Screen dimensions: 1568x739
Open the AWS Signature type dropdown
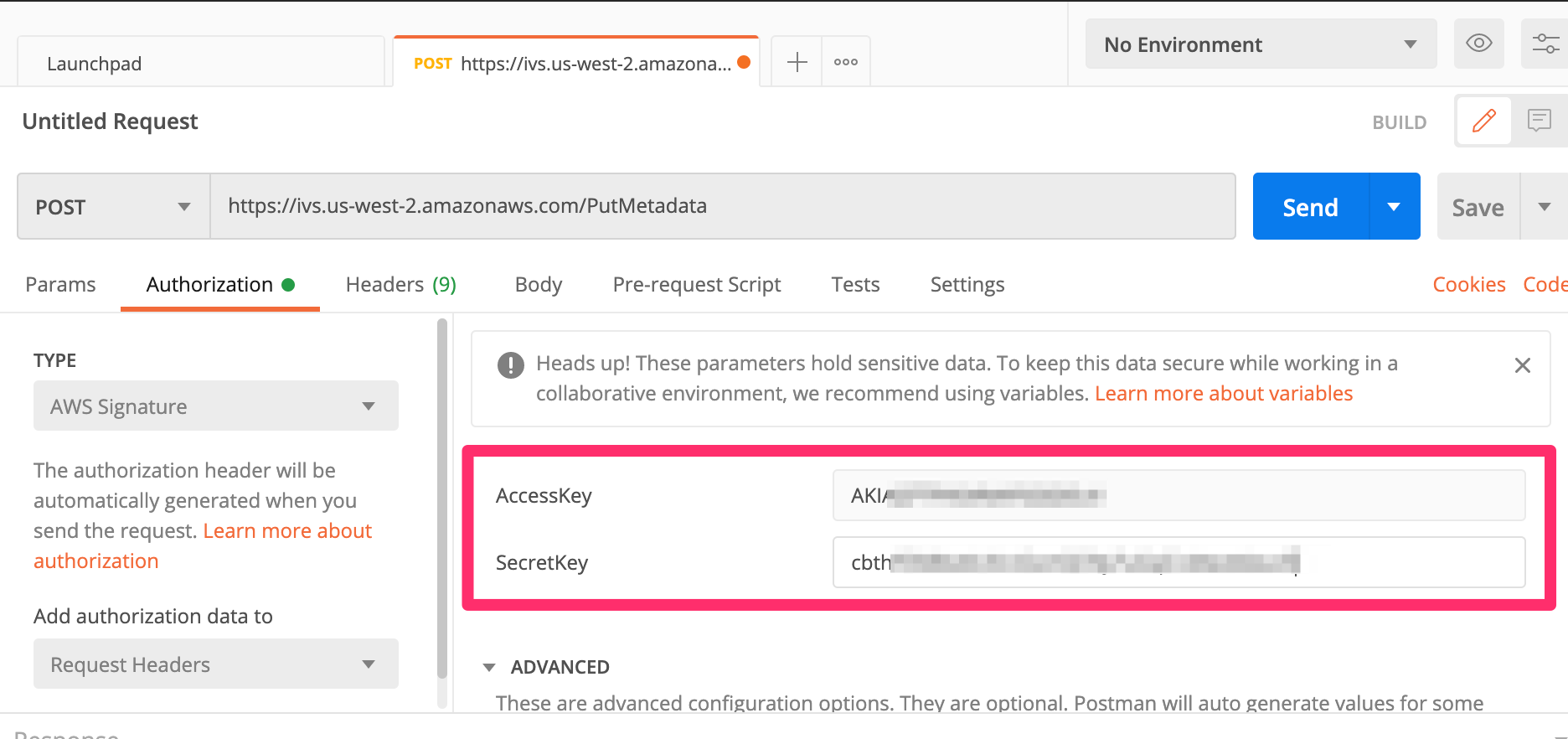click(216, 406)
